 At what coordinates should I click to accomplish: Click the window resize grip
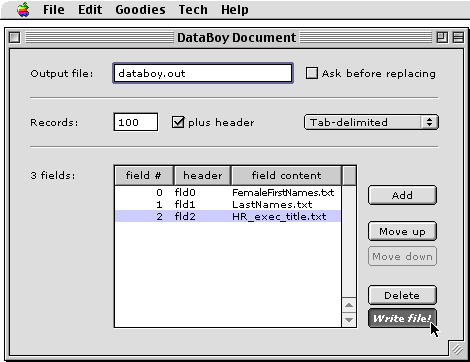coord(457,349)
